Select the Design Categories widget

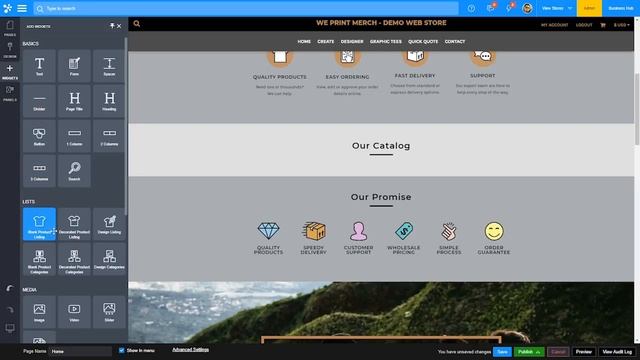(x=109, y=259)
